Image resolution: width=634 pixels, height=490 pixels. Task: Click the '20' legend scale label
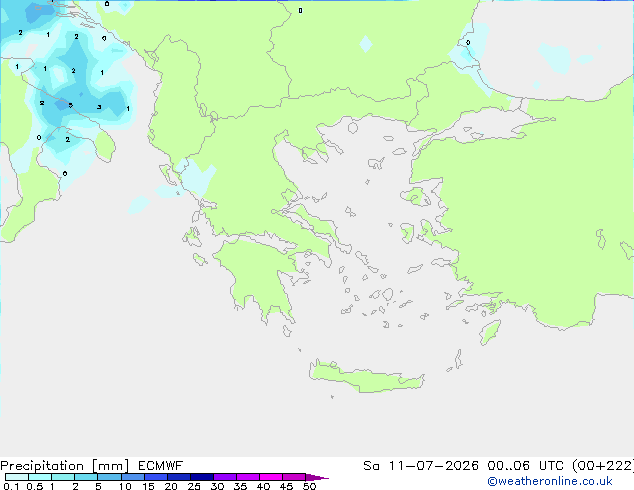pyautogui.click(x=171, y=486)
